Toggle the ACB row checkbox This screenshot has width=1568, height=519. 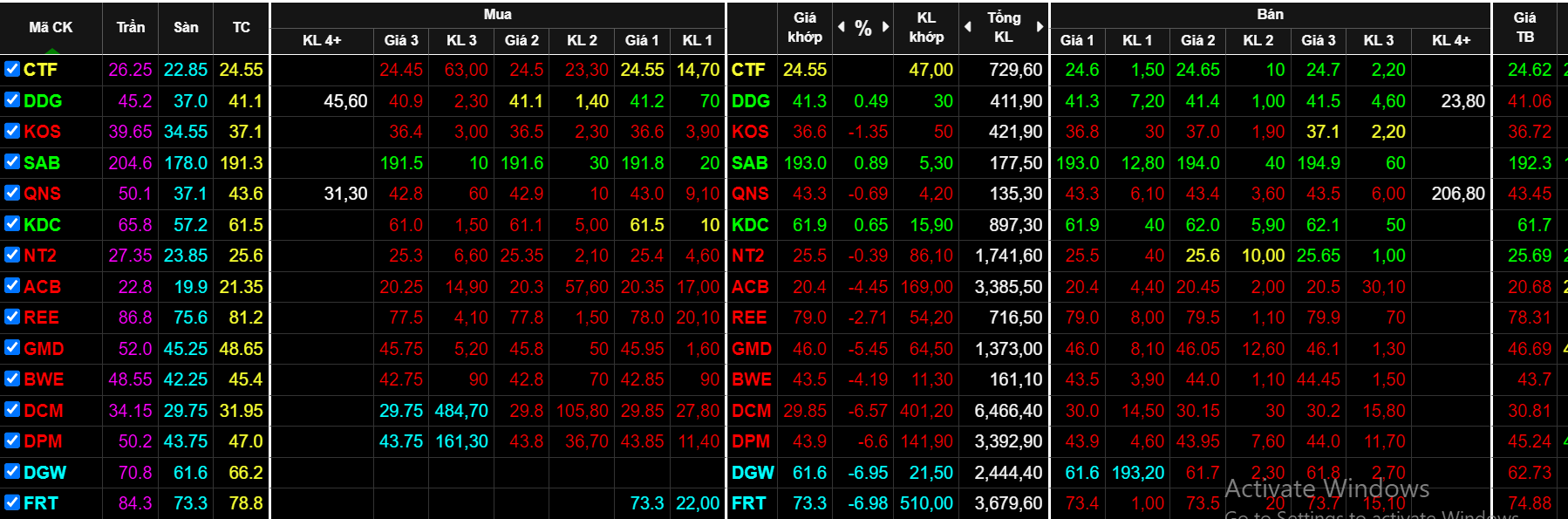coord(12,285)
